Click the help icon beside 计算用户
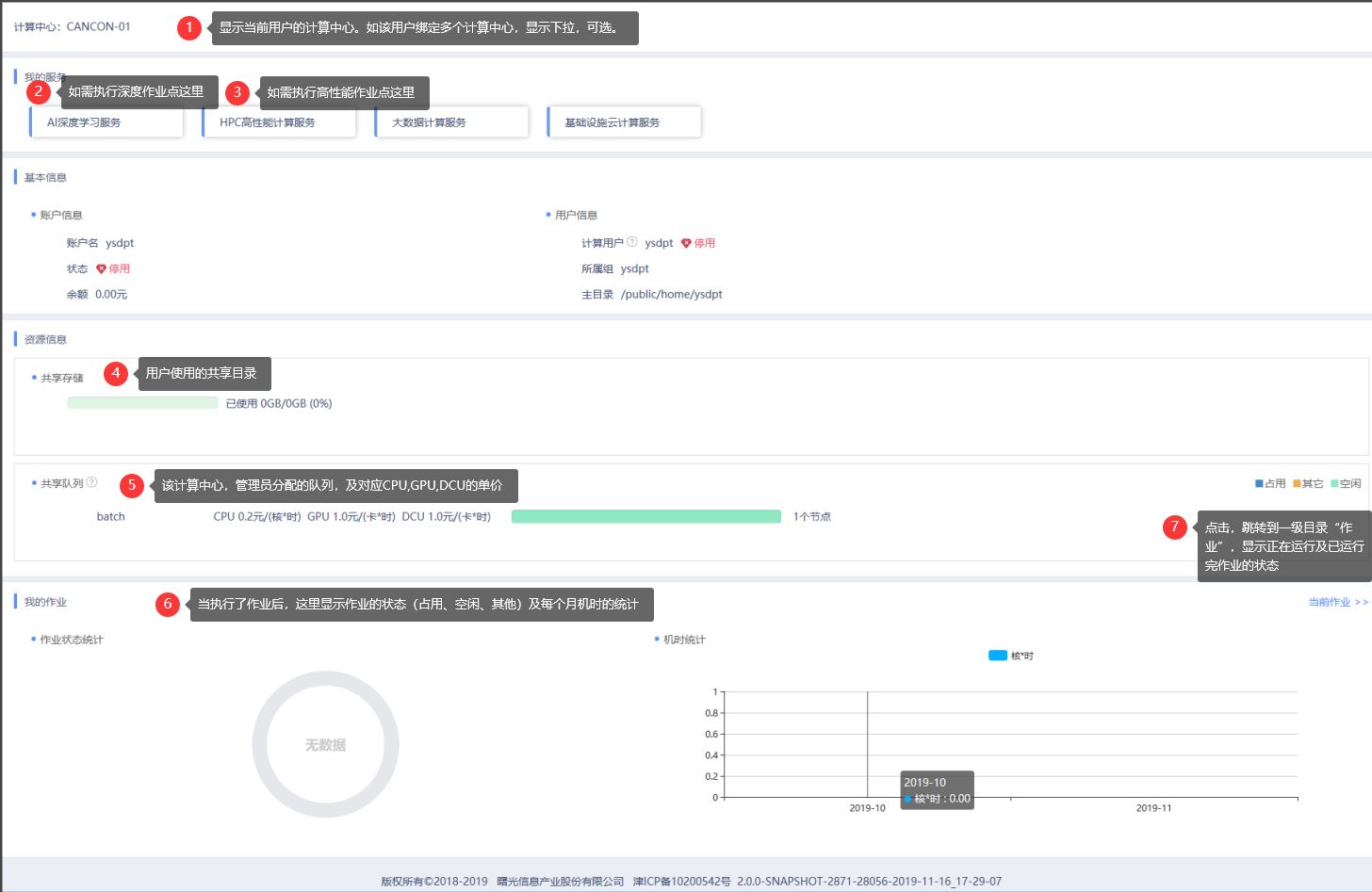Image resolution: width=1372 pixels, height=892 pixels. [x=632, y=242]
